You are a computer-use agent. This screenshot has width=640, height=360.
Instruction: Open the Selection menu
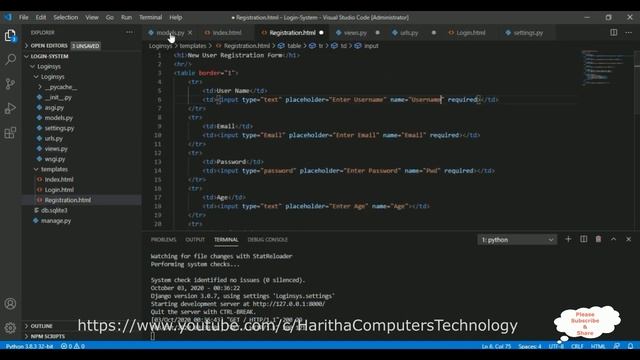click(66, 17)
